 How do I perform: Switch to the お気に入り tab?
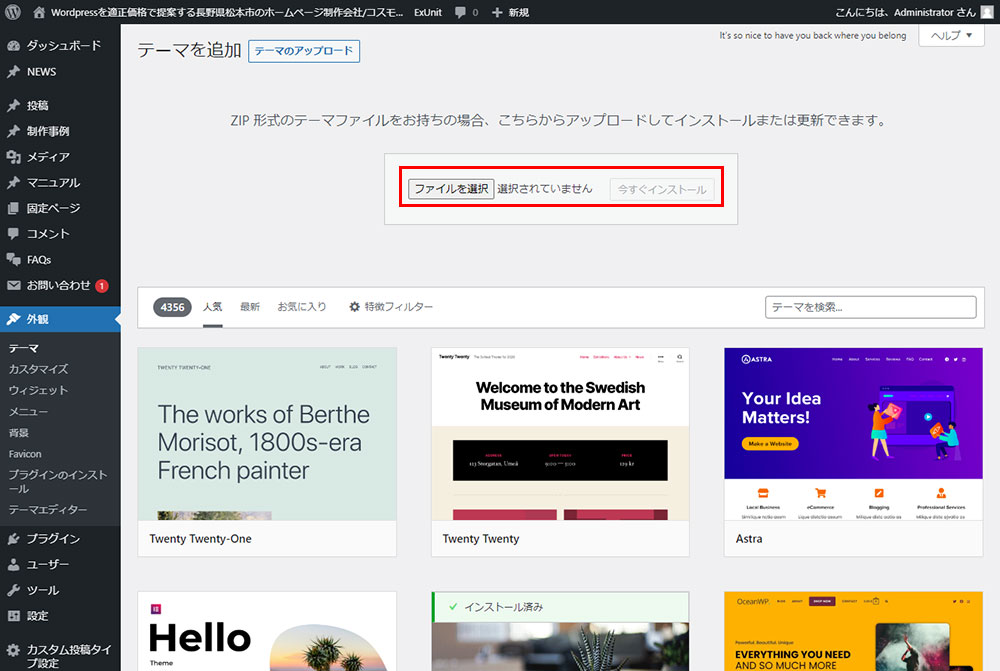(x=302, y=307)
